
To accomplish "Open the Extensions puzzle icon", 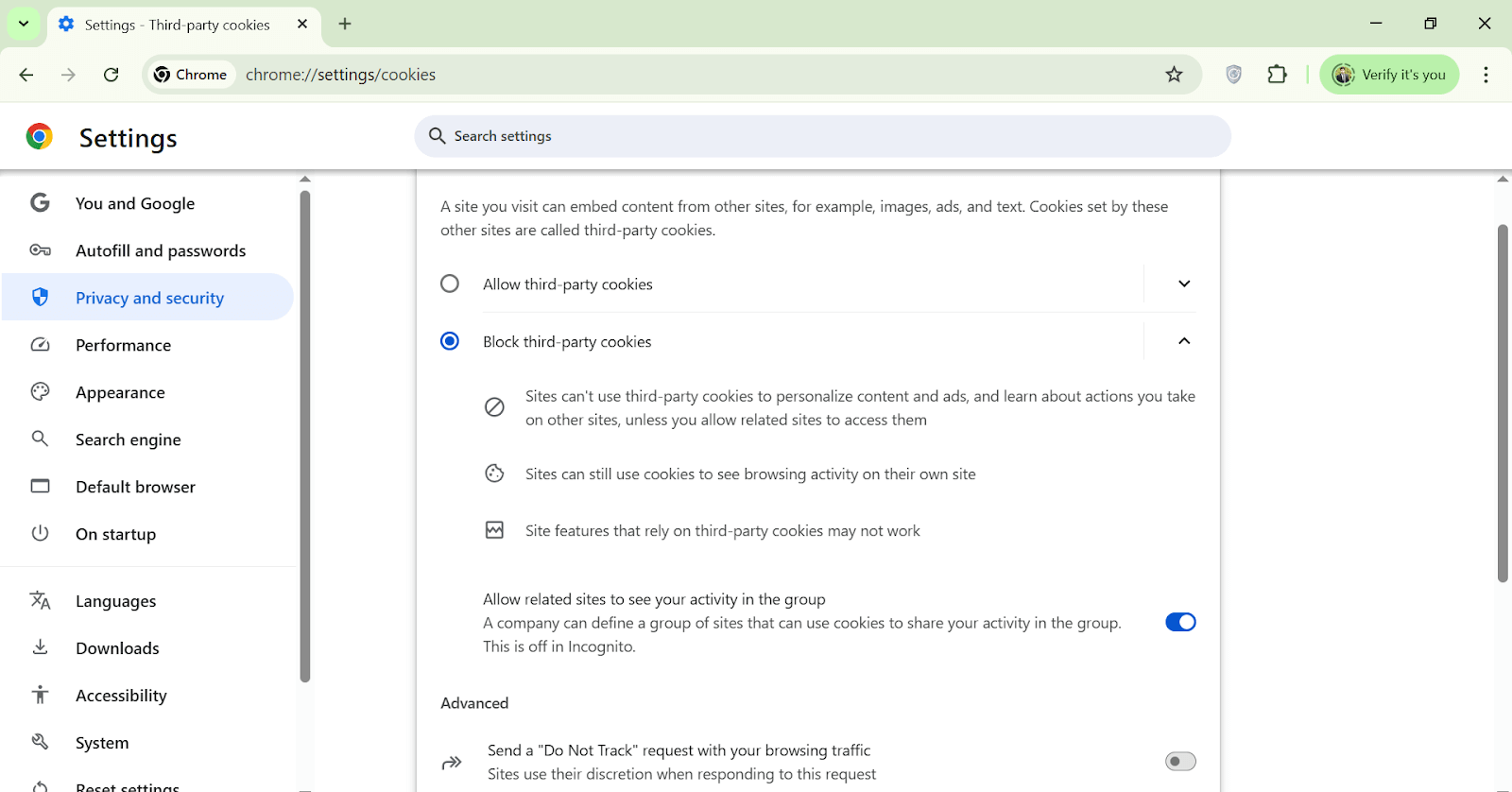I will click(1277, 75).
